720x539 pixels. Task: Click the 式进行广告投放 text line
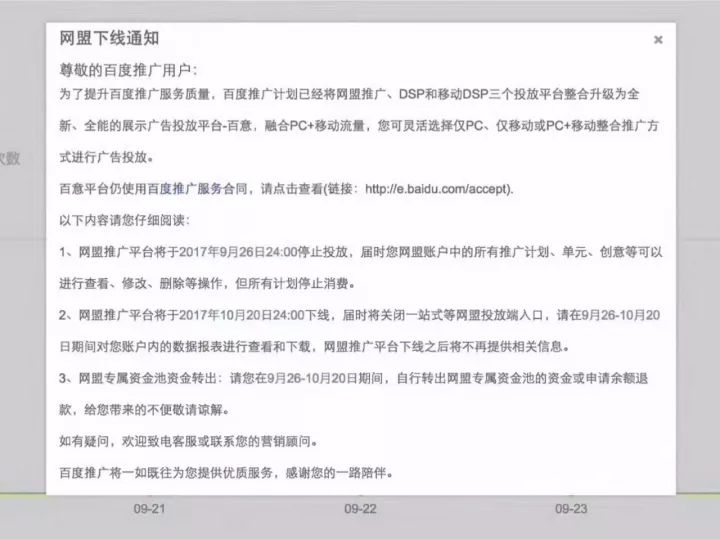[106, 157]
